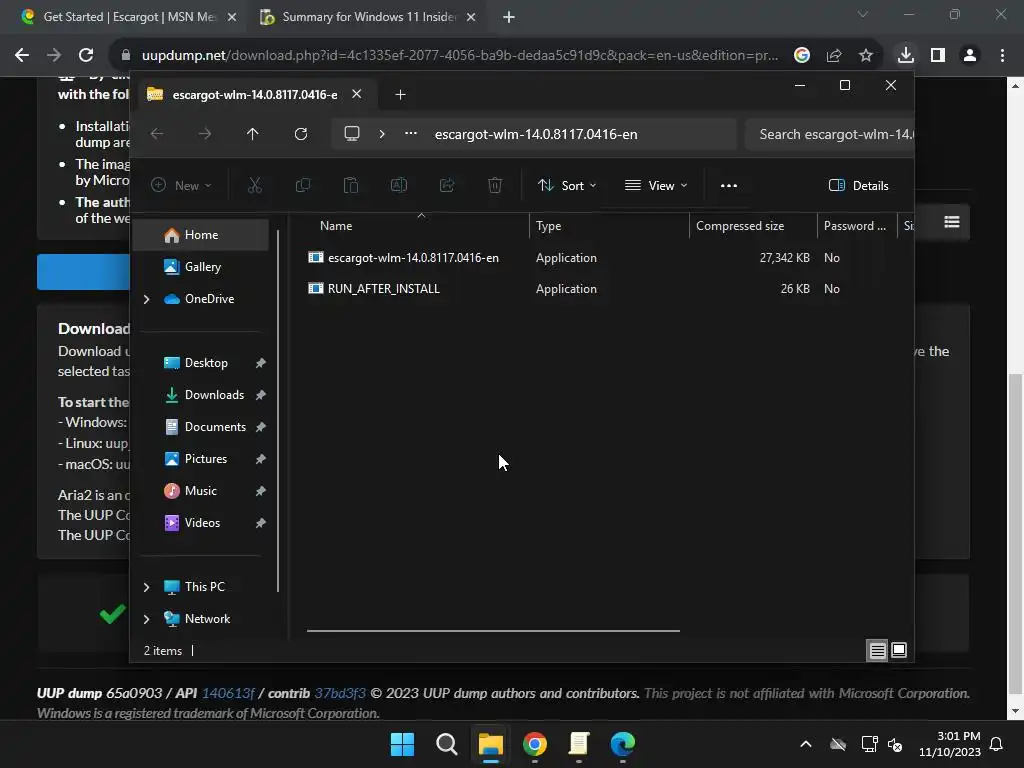Click Explorer's Back navigation arrow
This screenshot has width=1024, height=768.
pyautogui.click(x=157, y=134)
